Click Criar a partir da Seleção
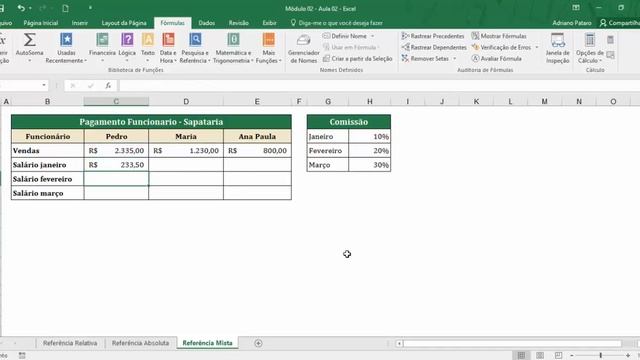Image resolution: width=640 pixels, height=360 pixels. 358,58
